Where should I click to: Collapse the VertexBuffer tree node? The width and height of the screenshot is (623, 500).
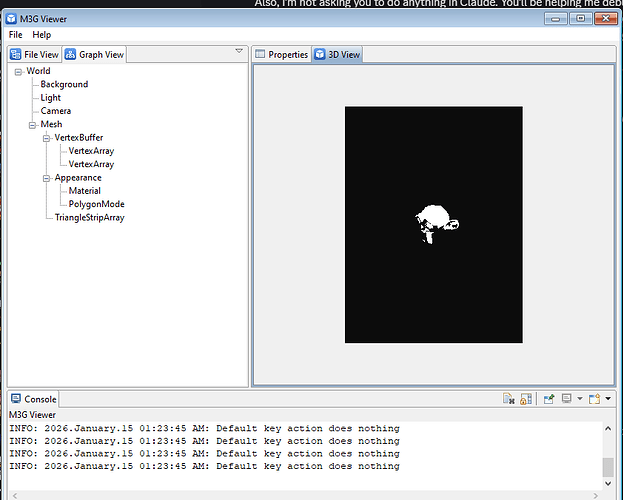(46, 138)
